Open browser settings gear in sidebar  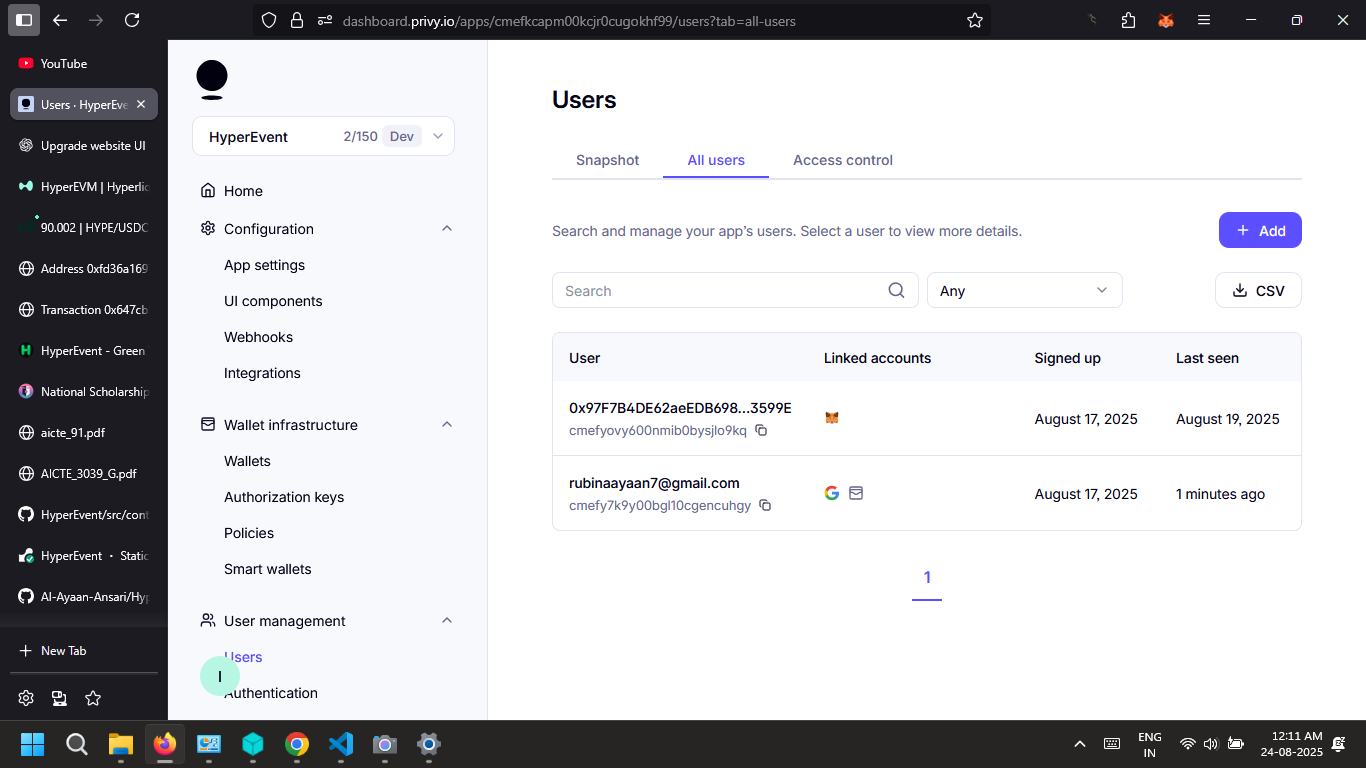[x=26, y=698]
